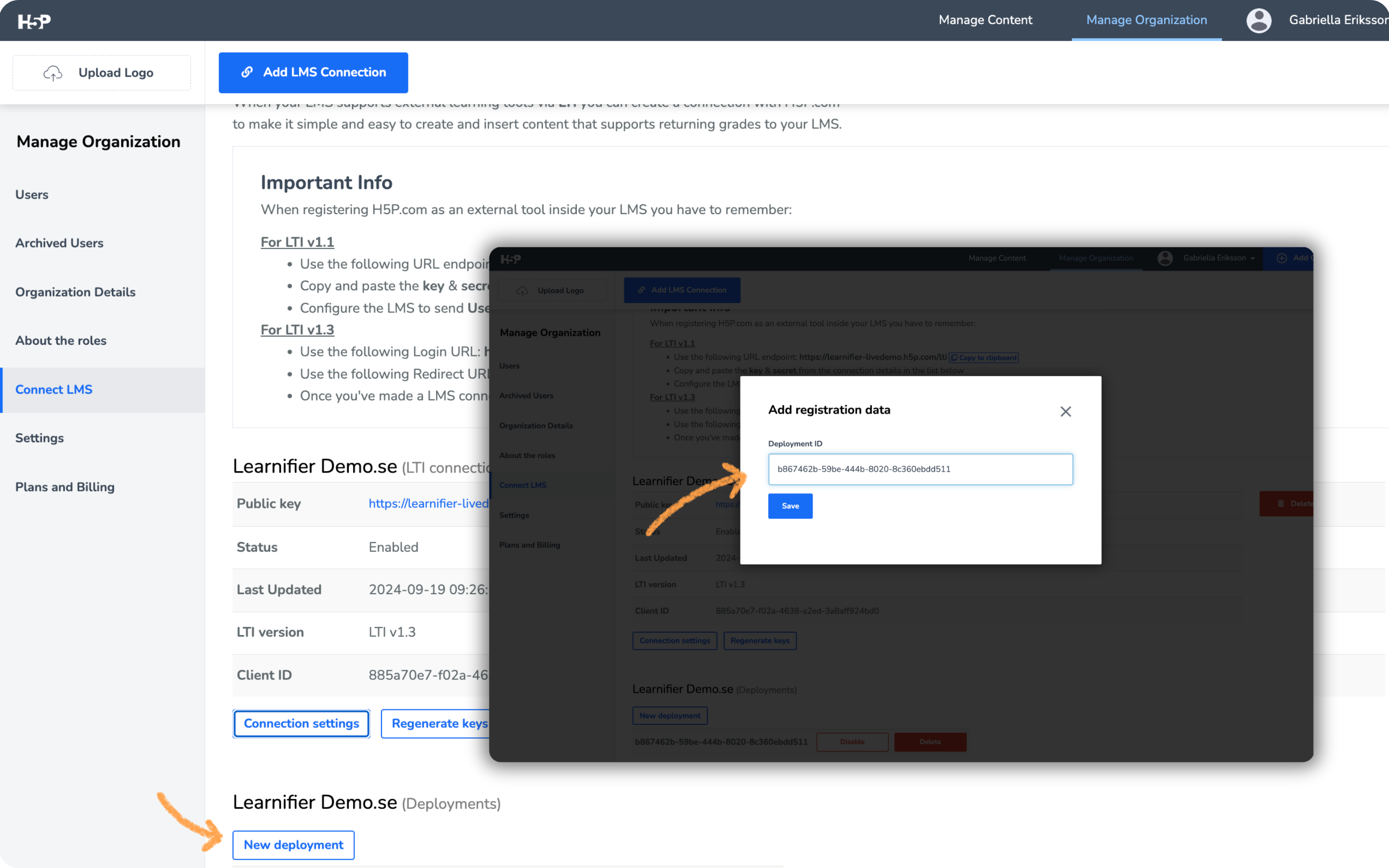Click the overlay Client ID value '885a70e7-f02a-4638'
Image resolution: width=1389 pixels, height=868 pixels.
(x=797, y=611)
